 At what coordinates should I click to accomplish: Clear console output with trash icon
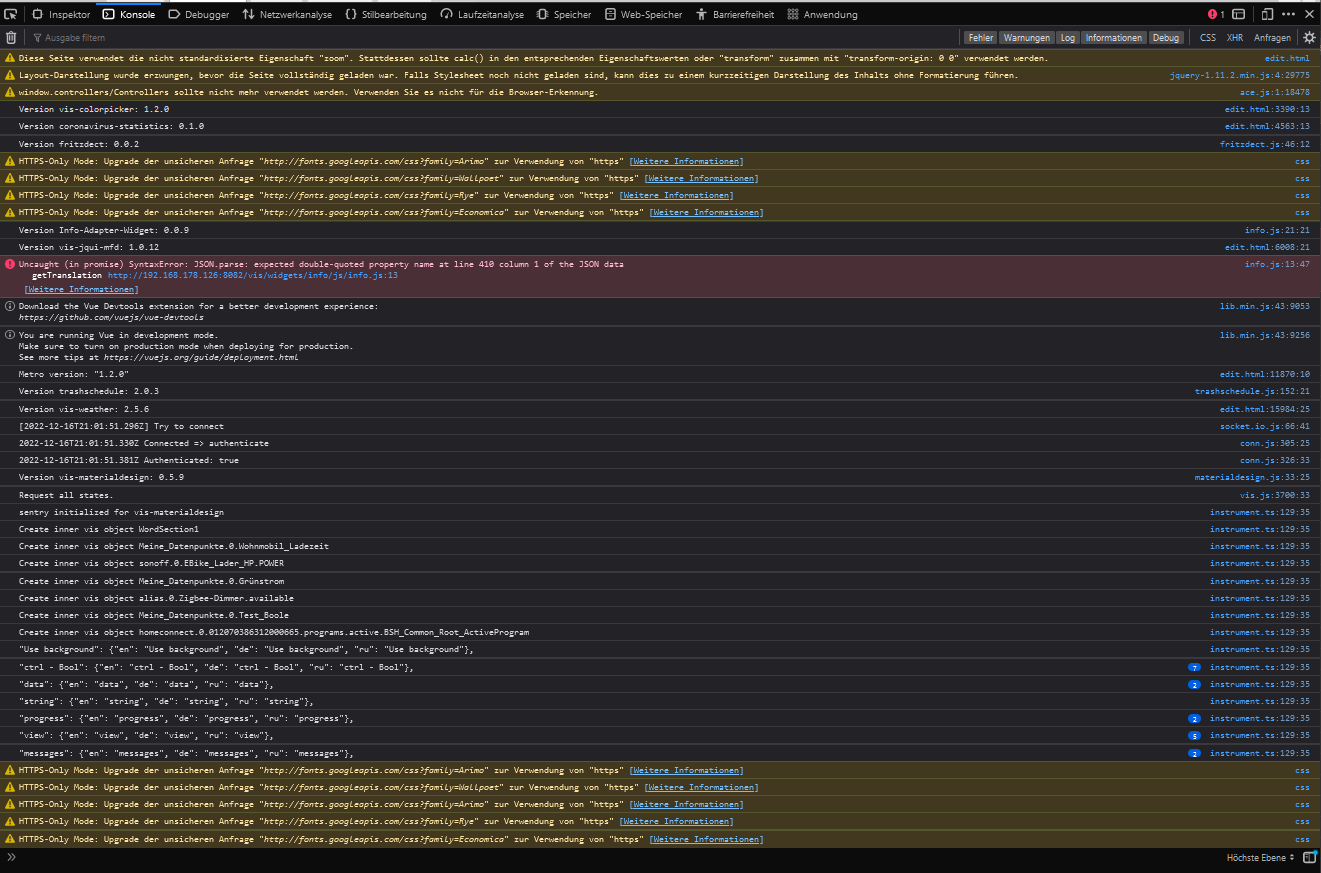(x=11, y=37)
